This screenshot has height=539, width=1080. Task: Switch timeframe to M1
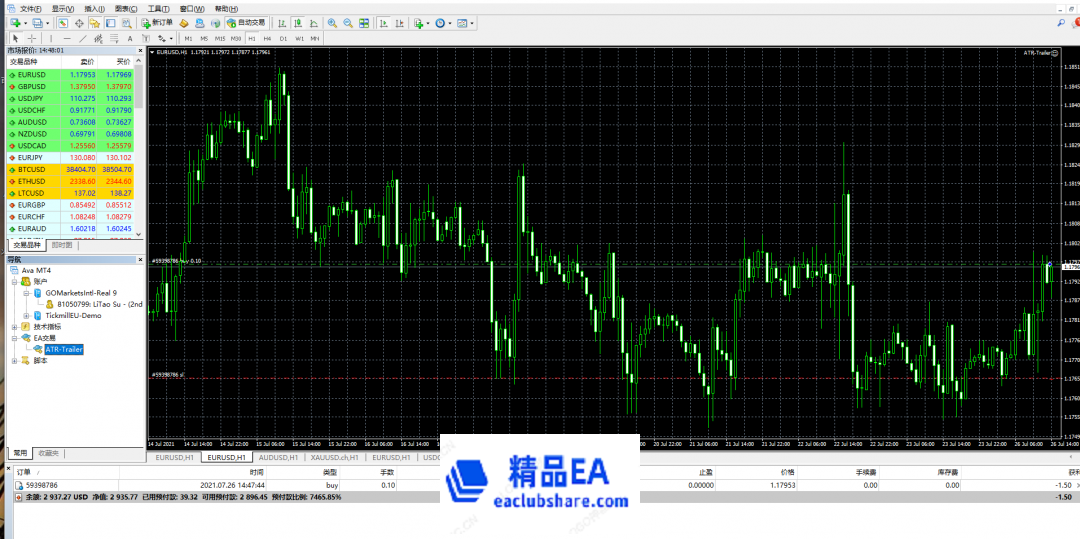tap(188, 39)
